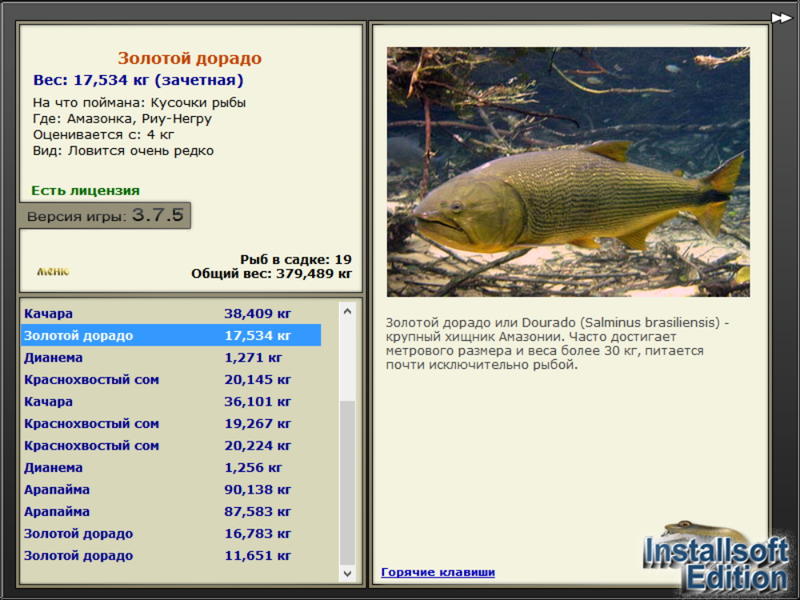The height and width of the screenshot is (600, 800).
Task: Click the На что поймана: Кусочки рыбы line
Action: pyautogui.click(x=139, y=103)
